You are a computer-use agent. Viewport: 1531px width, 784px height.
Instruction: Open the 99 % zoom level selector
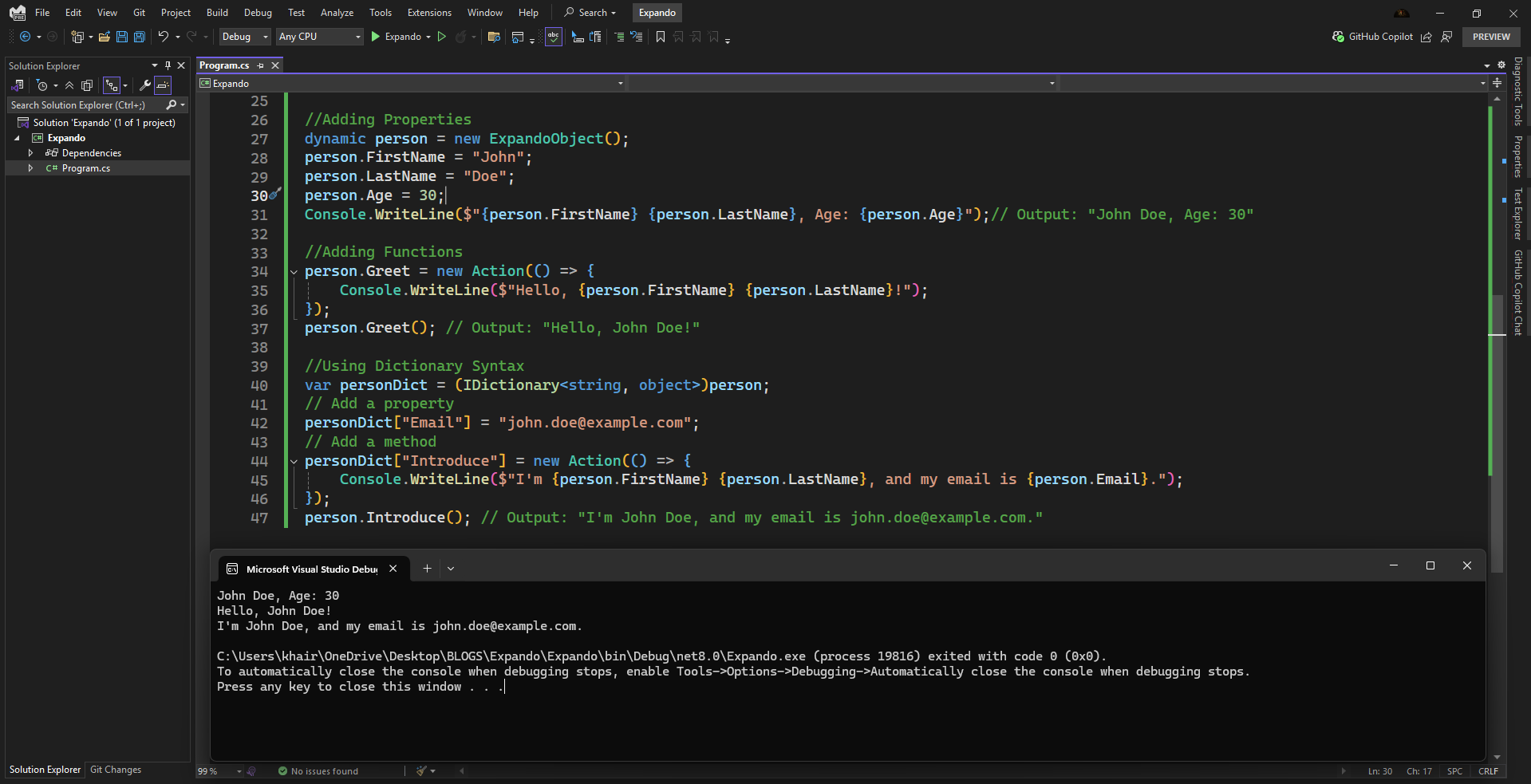[219, 771]
